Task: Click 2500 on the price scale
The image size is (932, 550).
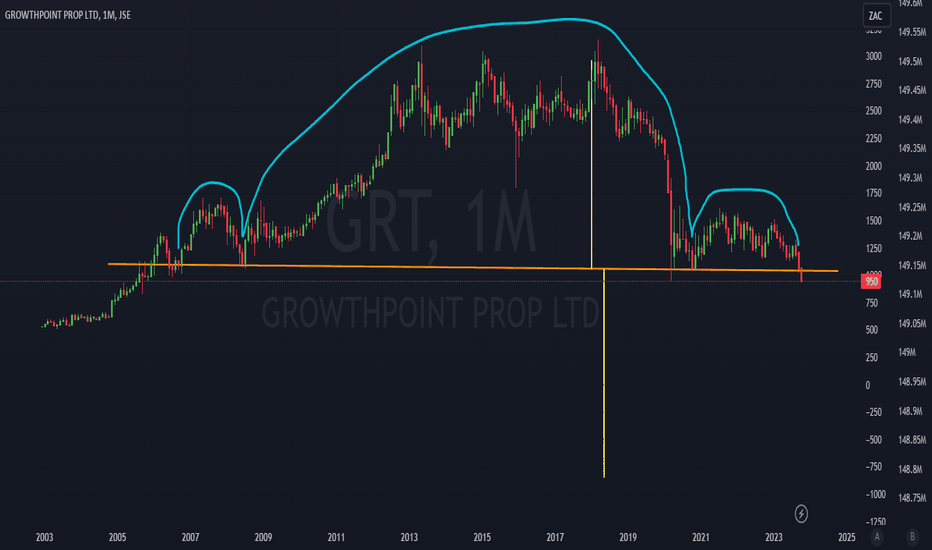Action: 873,111
